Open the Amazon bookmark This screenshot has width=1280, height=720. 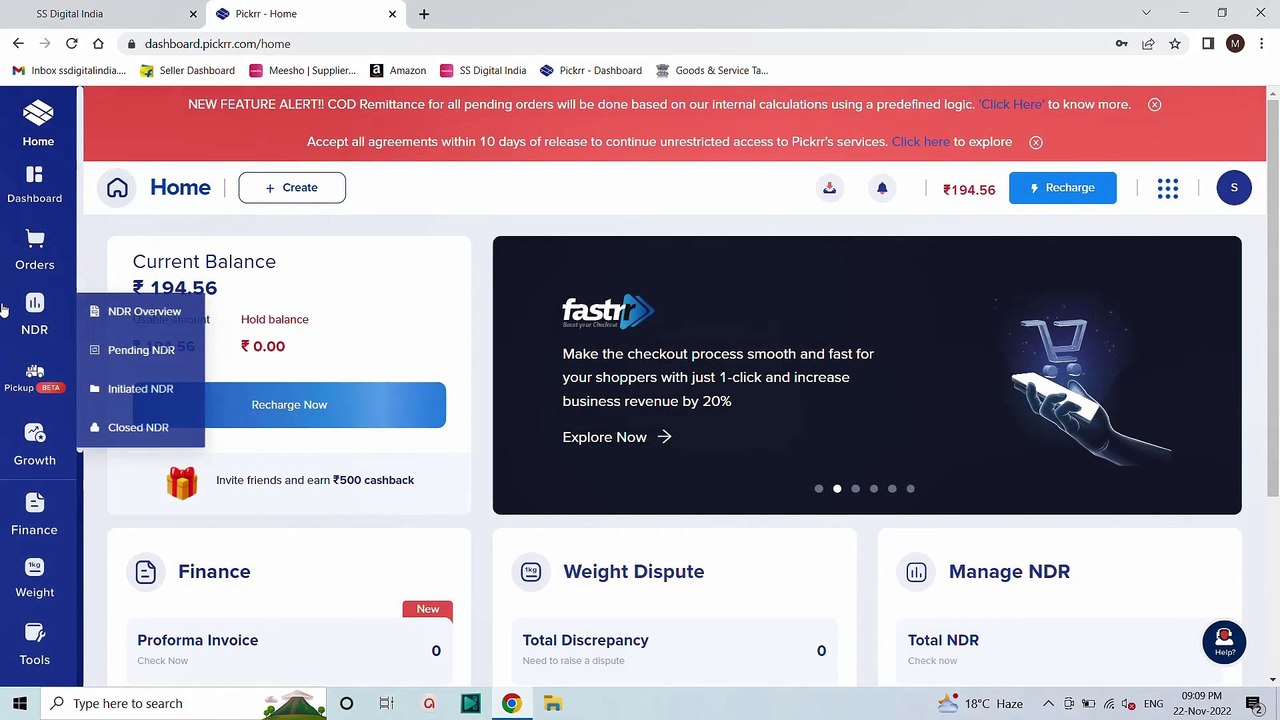[x=398, y=71]
